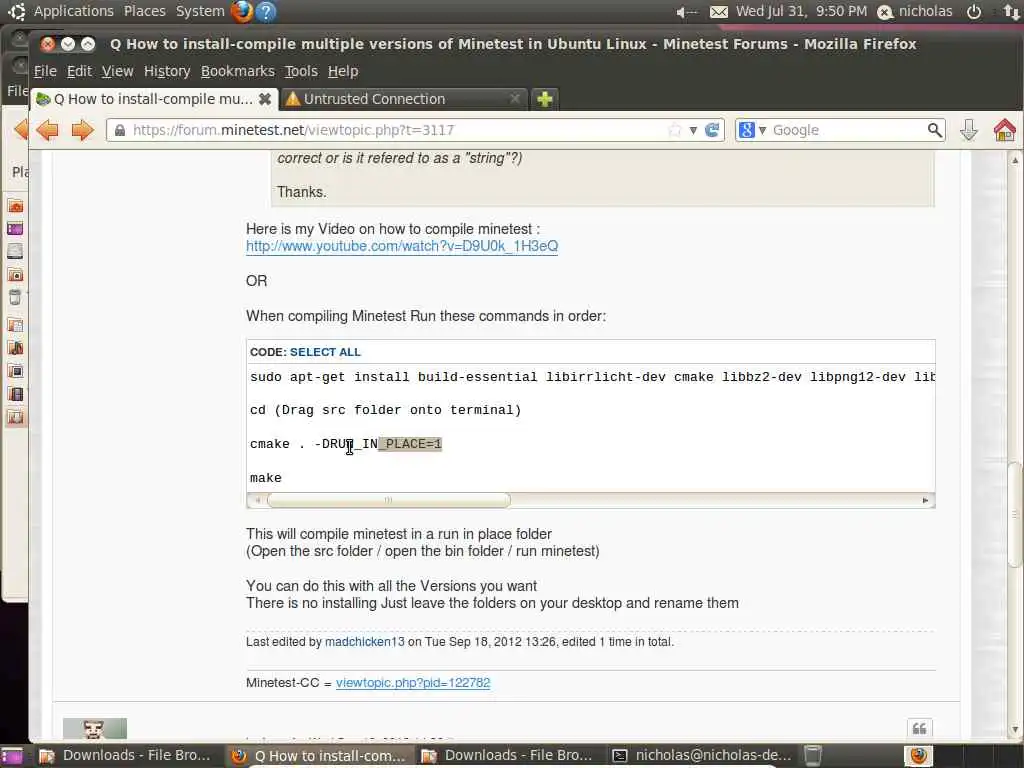Viewport: 1024px width, 768px height.
Task: Click 'cd (Drag src folder onto terminal)' line
Action: [385, 410]
